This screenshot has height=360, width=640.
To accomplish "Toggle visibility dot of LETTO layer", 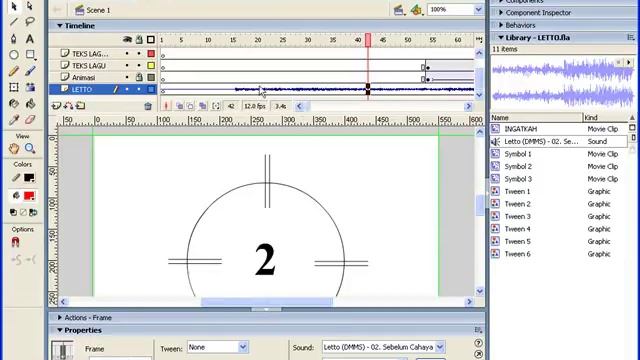I will point(127,89).
